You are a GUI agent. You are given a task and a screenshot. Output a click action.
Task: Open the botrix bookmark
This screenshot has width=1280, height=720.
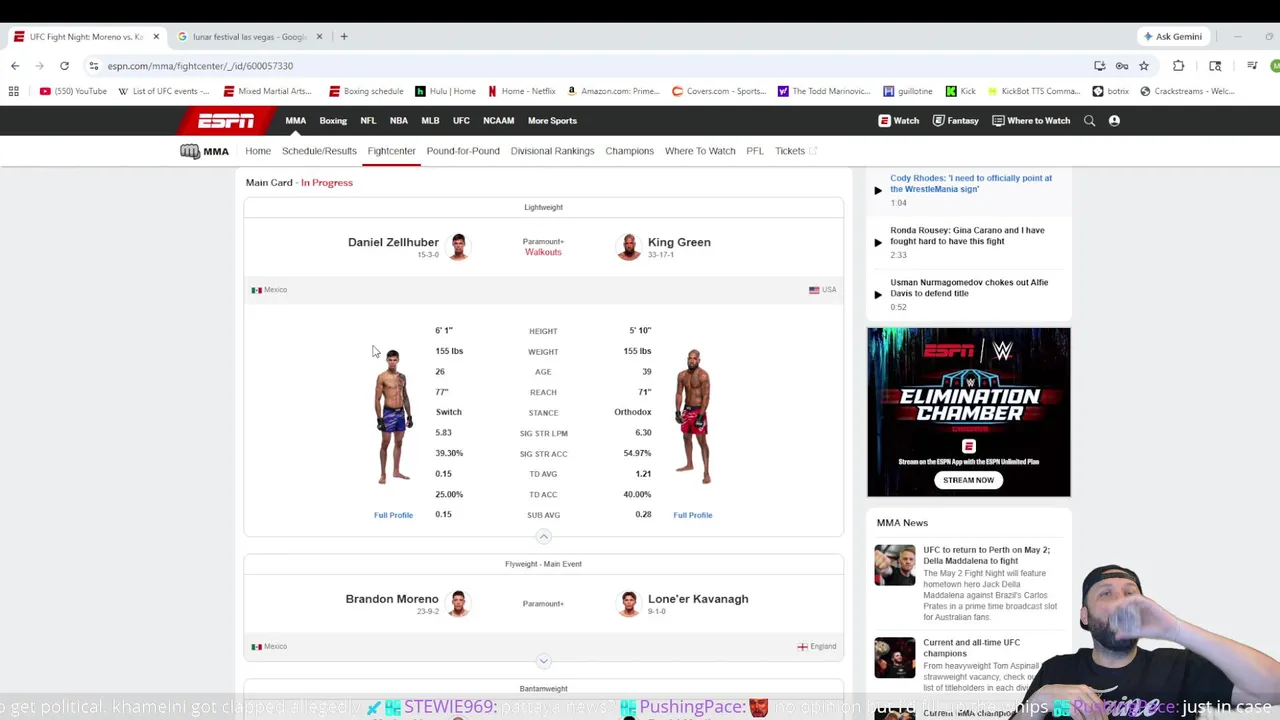pos(1111,91)
